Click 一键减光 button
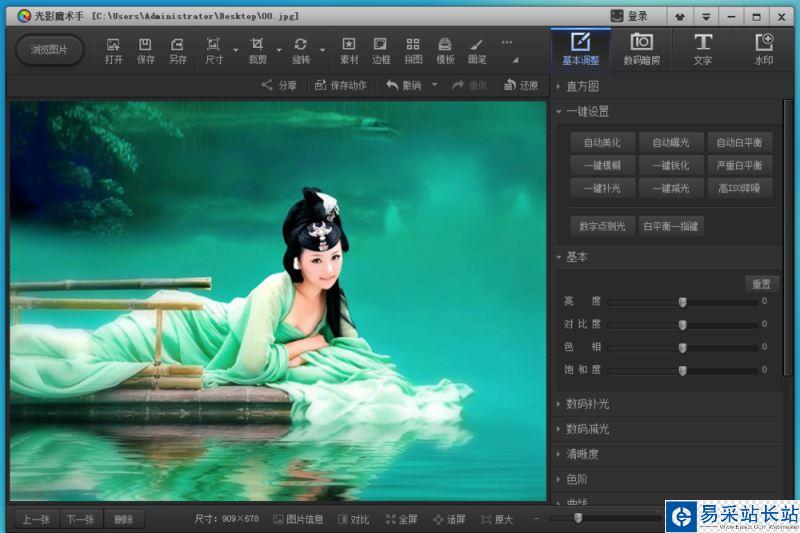 pos(671,188)
